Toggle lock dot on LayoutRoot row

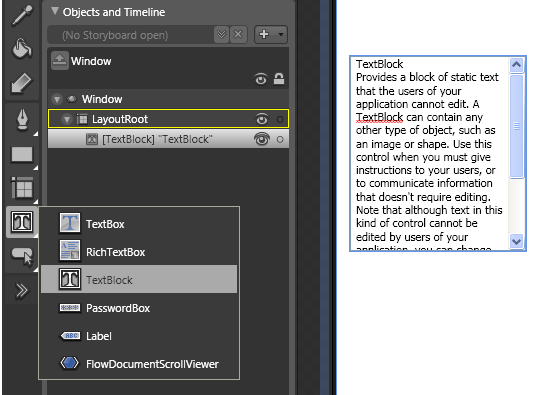click(280, 119)
